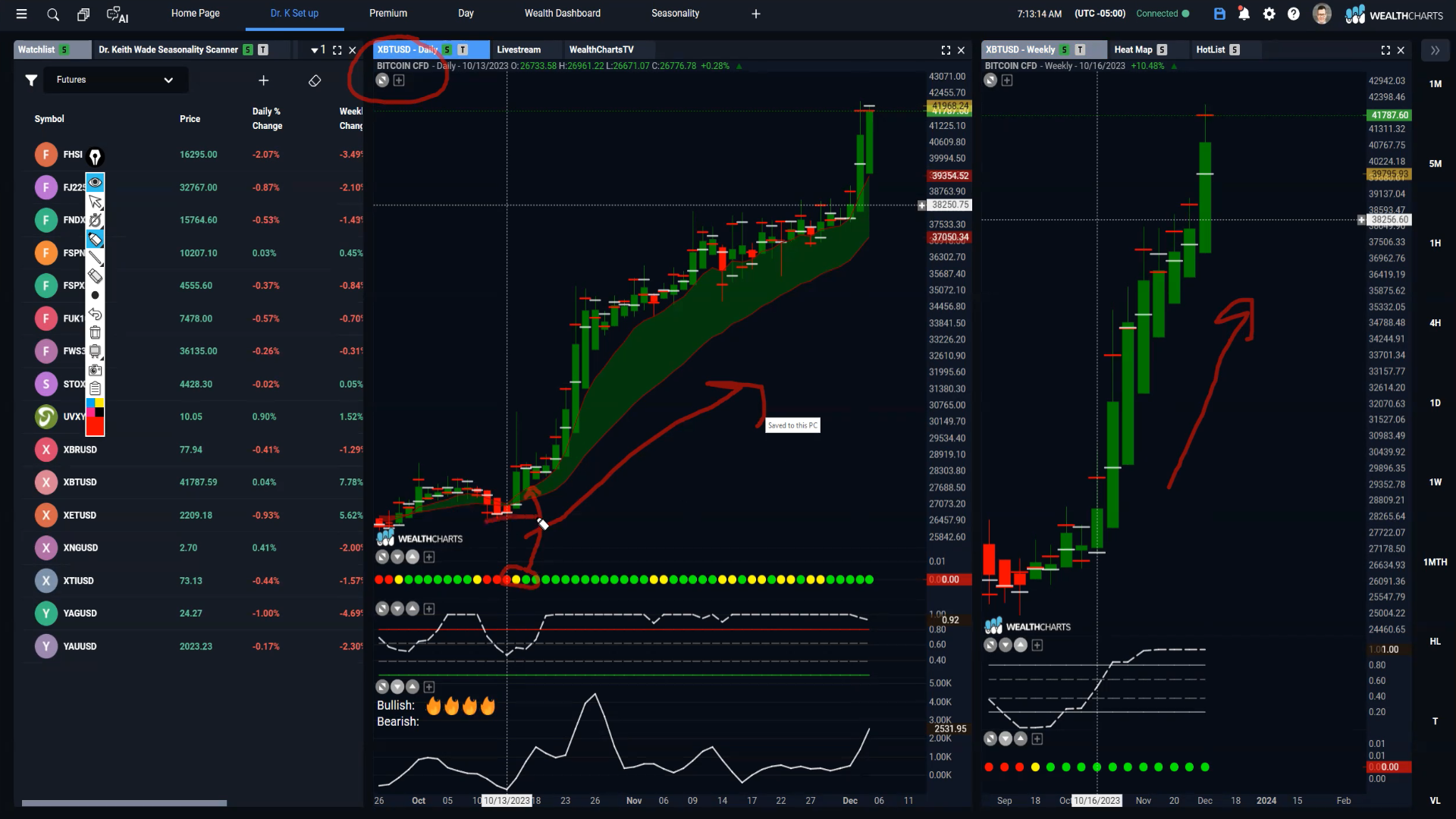Open the notifications bell
The width and height of the screenshot is (1456, 819).
1244,14
